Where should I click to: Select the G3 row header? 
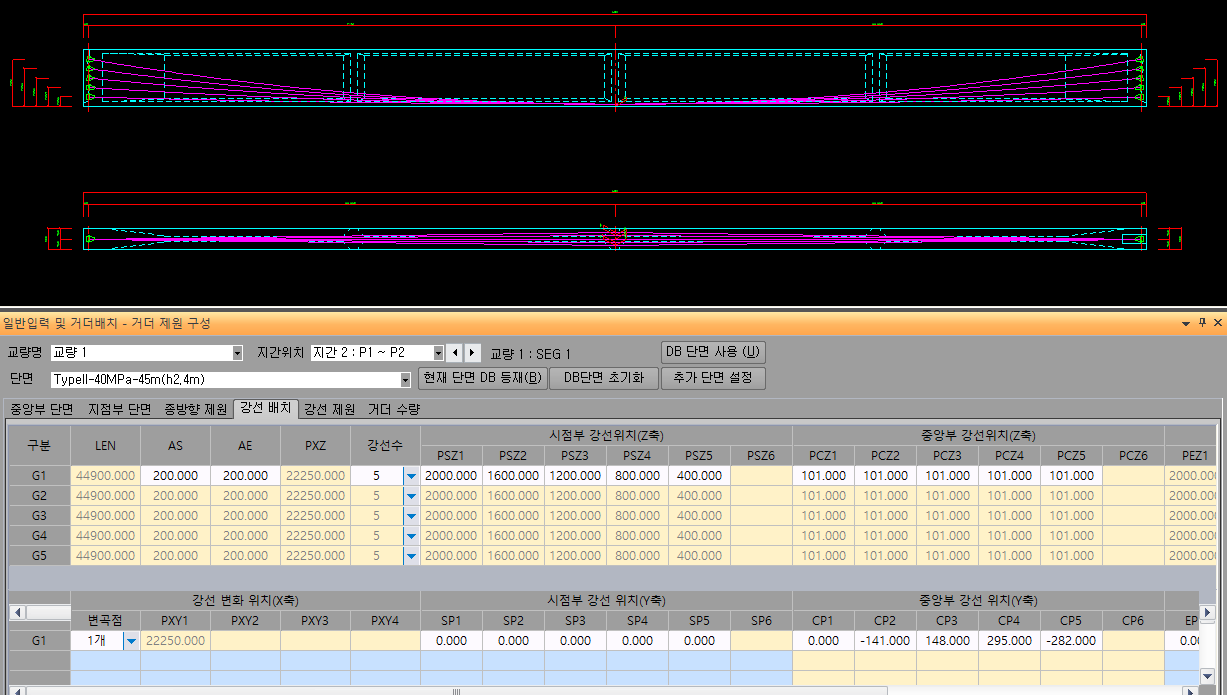[x=39, y=516]
